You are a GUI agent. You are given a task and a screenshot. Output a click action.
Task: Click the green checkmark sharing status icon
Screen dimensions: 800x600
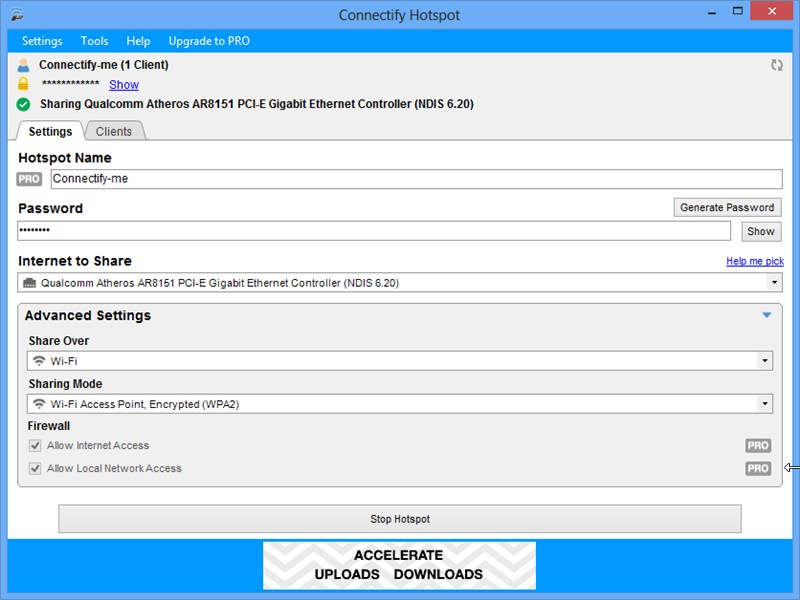pyautogui.click(x=23, y=104)
